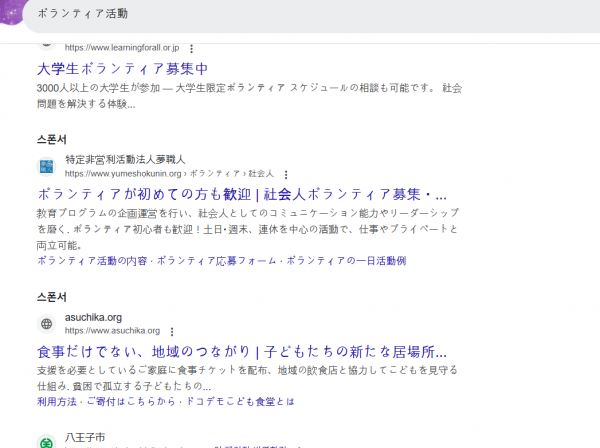The width and height of the screenshot is (600, 448).
Task: Open the ボランティア活動の内容 sitelink
Action: coord(90,260)
